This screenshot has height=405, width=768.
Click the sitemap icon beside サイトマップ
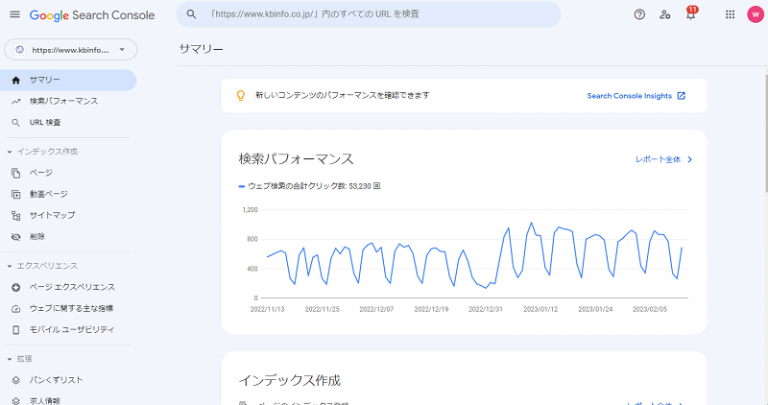16,215
